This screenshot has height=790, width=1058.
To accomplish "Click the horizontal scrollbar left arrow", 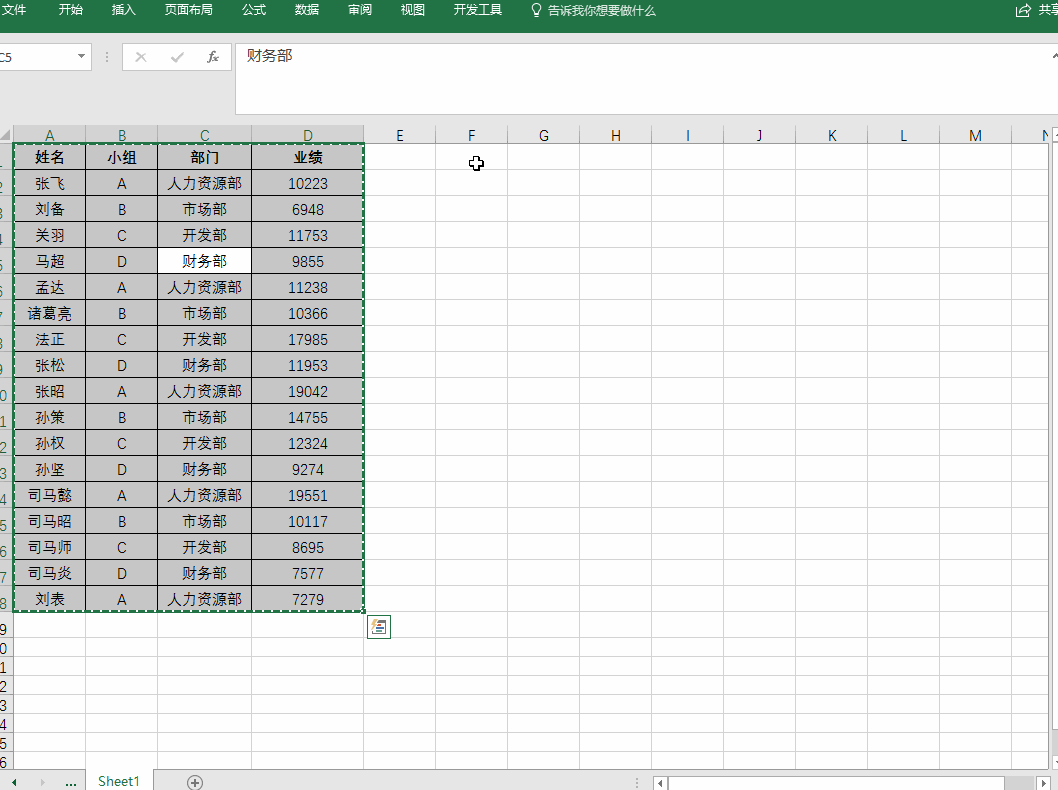I will click(660, 782).
